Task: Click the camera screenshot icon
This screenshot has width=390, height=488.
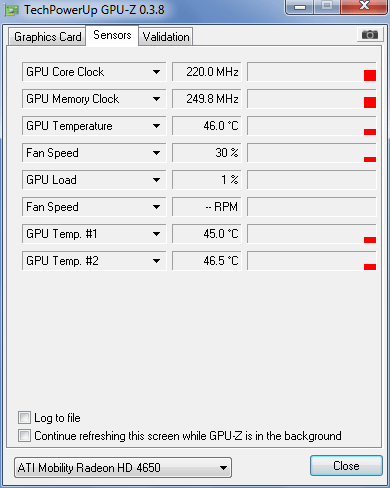Action: coord(370,34)
